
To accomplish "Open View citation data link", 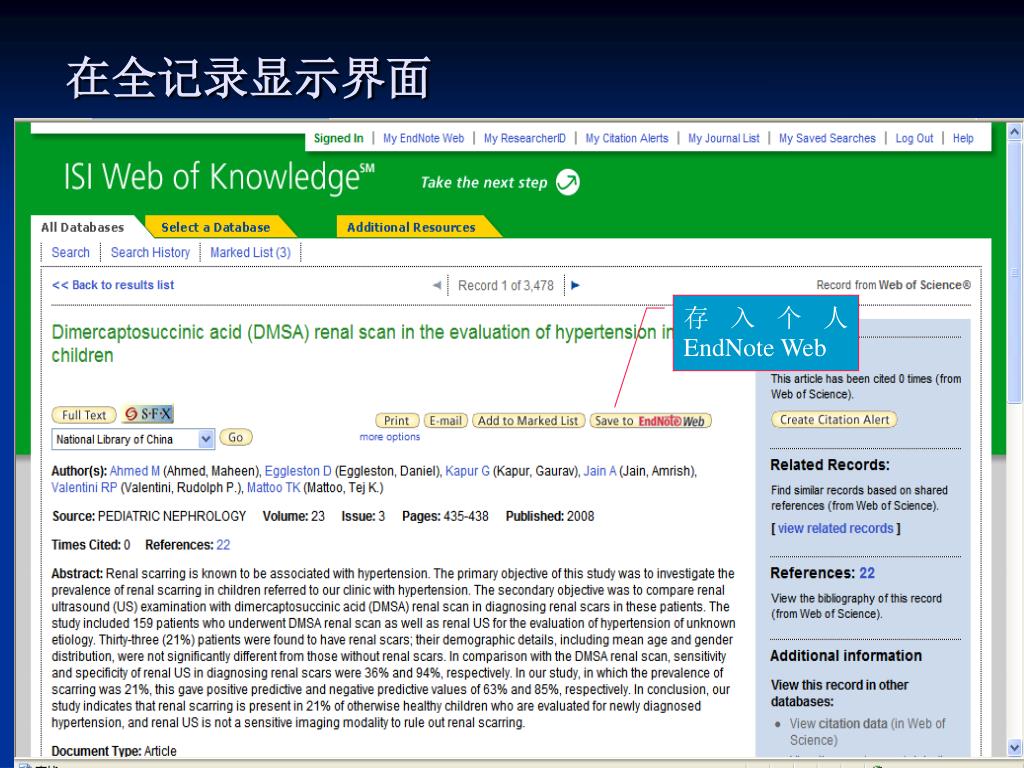I will click(x=867, y=731).
